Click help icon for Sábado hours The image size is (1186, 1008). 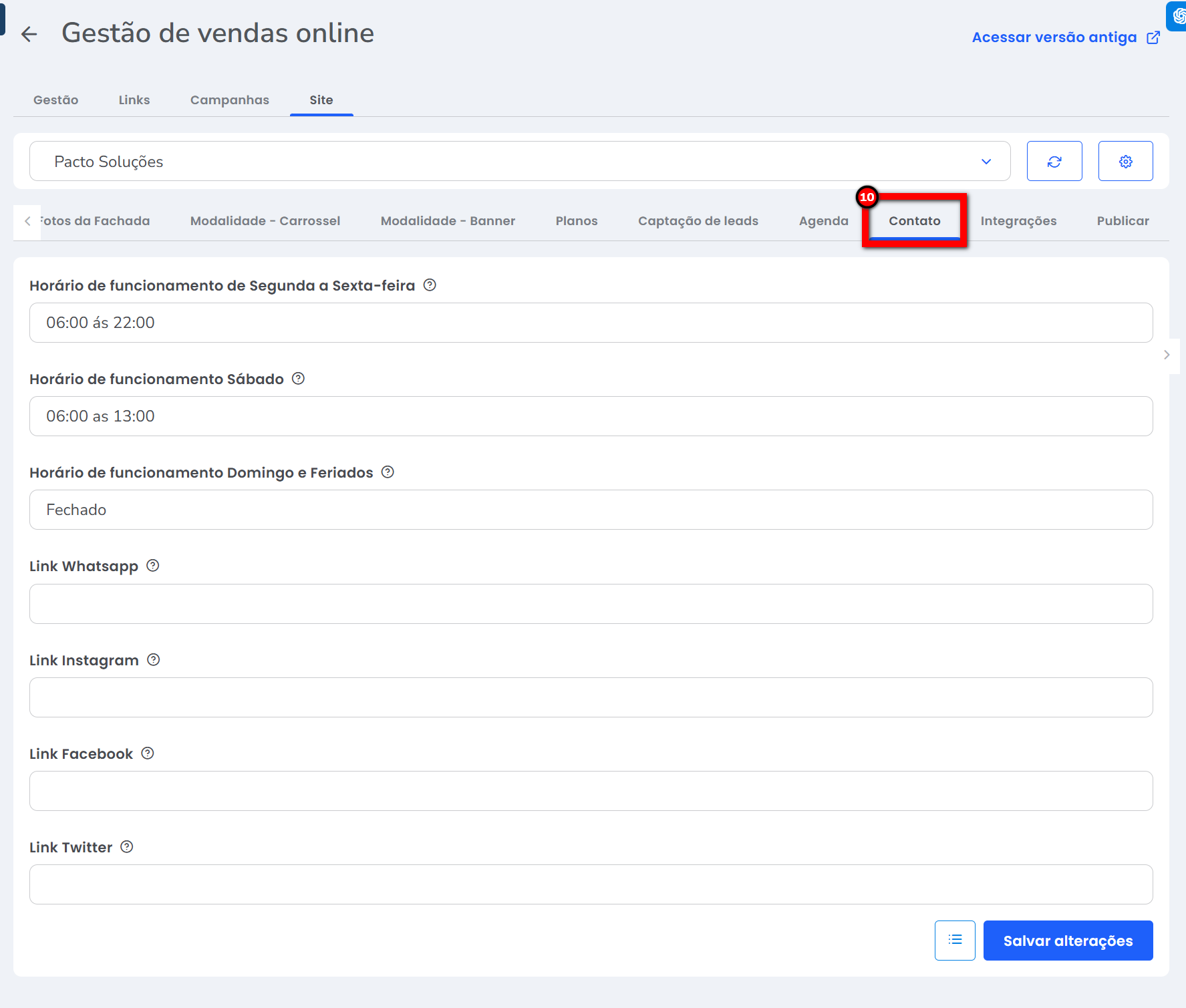[x=299, y=379]
